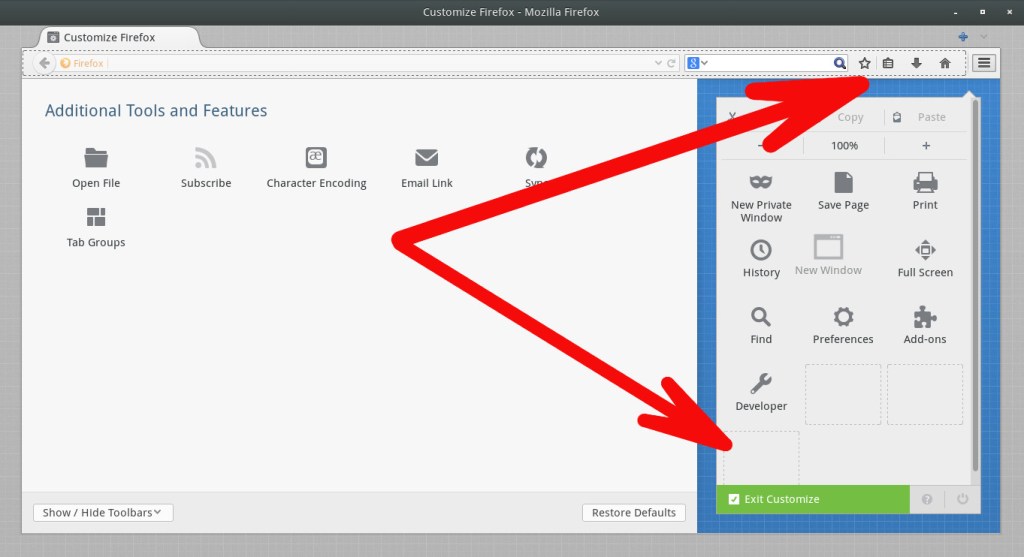Open New Private Window mask icon
1024x557 pixels.
tap(761, 182)
